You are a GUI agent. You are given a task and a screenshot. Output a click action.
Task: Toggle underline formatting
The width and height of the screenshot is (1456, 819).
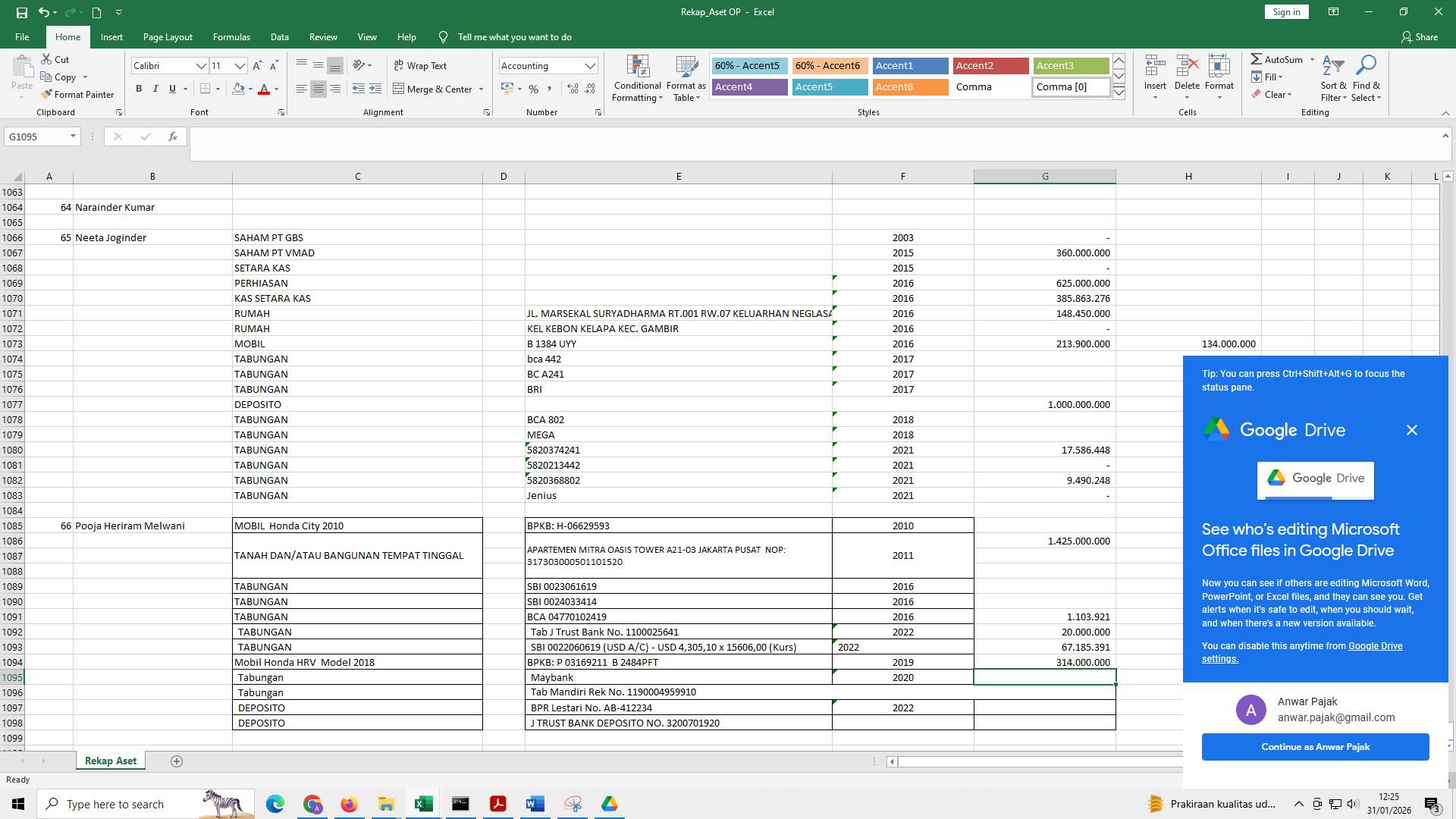tap(172, 89)
